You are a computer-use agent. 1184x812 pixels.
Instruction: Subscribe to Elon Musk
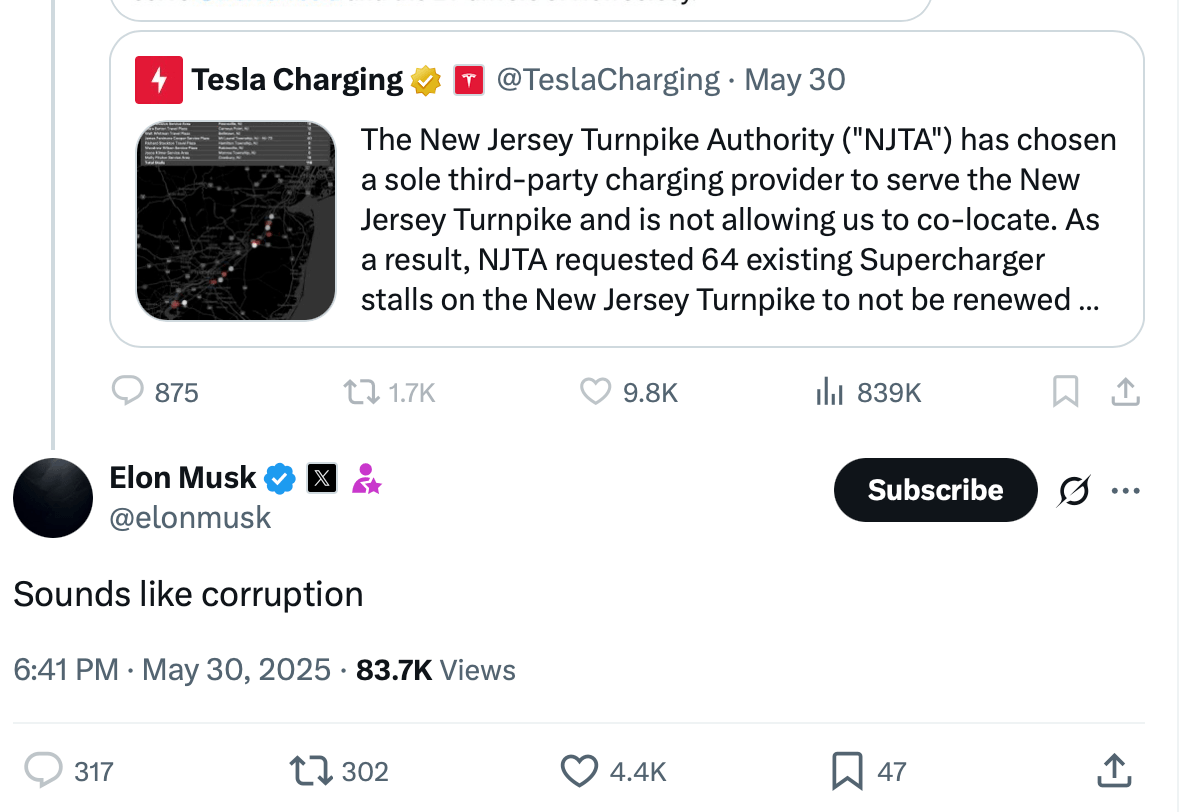click(x=935, y=490)
